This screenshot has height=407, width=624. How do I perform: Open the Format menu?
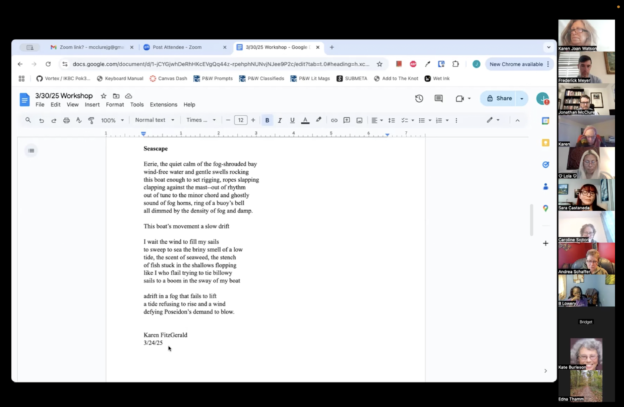tap(115, 104)
